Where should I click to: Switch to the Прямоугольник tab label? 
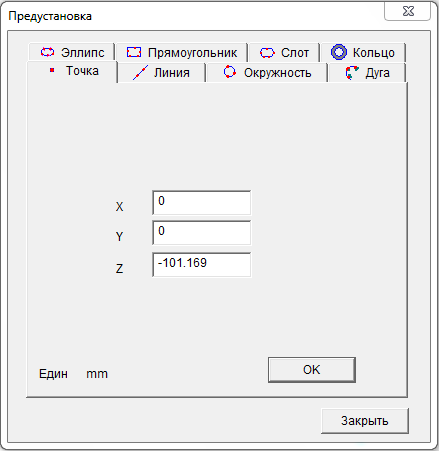(192, 53)
